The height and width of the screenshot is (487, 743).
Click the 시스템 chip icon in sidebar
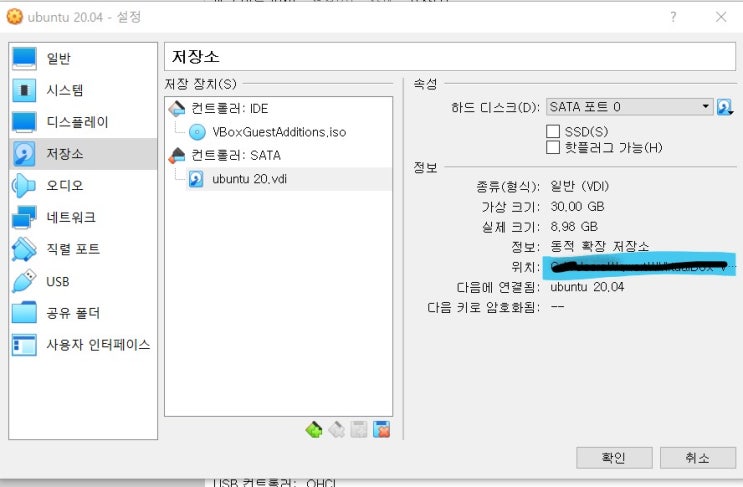(x=24, y=90)
